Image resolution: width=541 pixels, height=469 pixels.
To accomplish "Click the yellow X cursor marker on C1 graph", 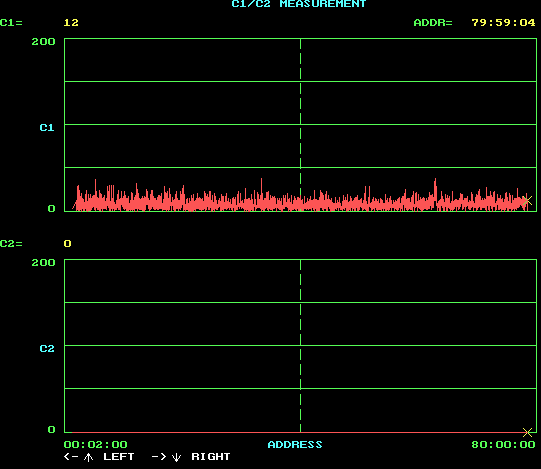I will coord(527,200).
